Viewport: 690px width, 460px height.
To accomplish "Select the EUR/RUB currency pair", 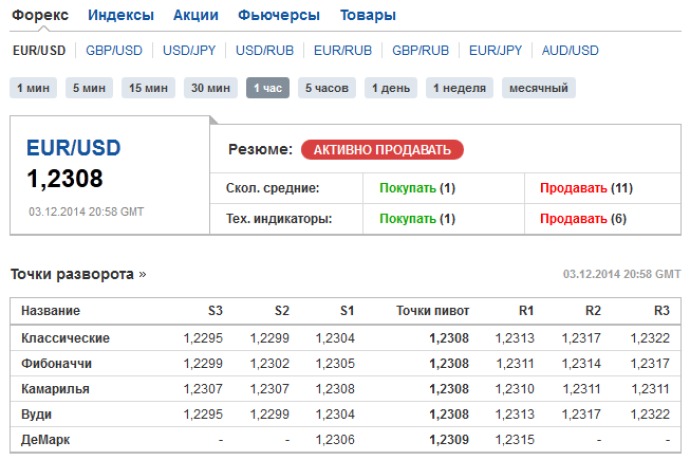I will tap(343, 51).
